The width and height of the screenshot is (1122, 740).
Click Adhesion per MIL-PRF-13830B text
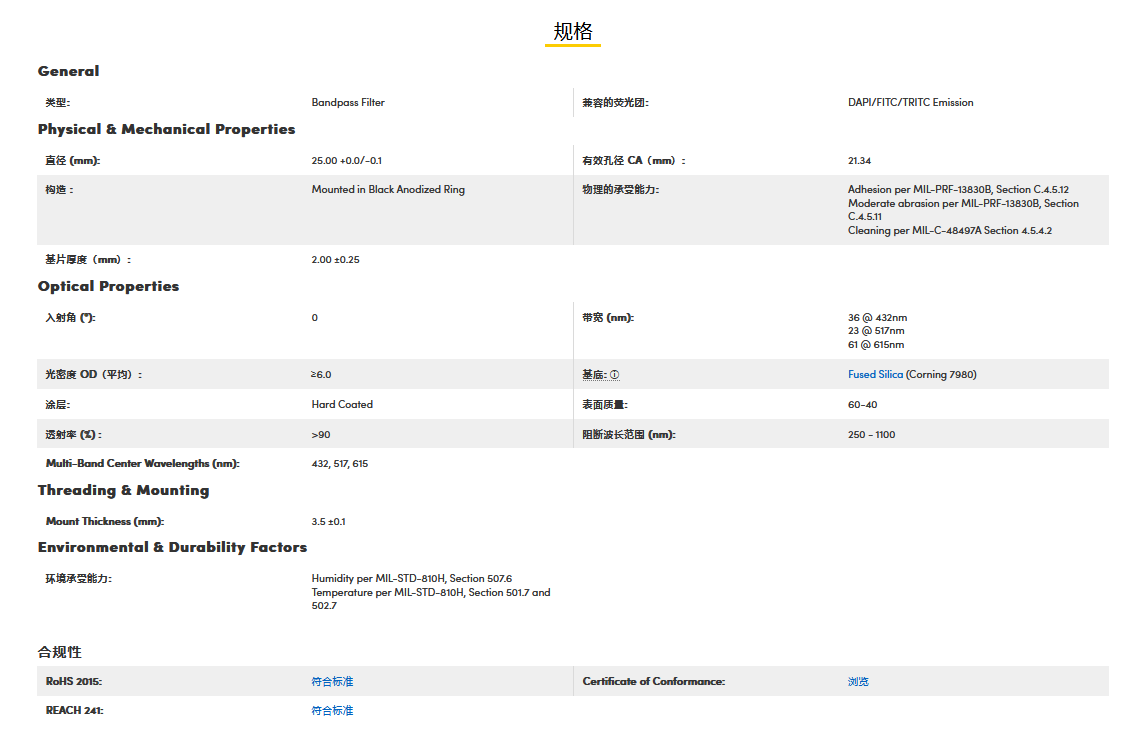(958, 189)
